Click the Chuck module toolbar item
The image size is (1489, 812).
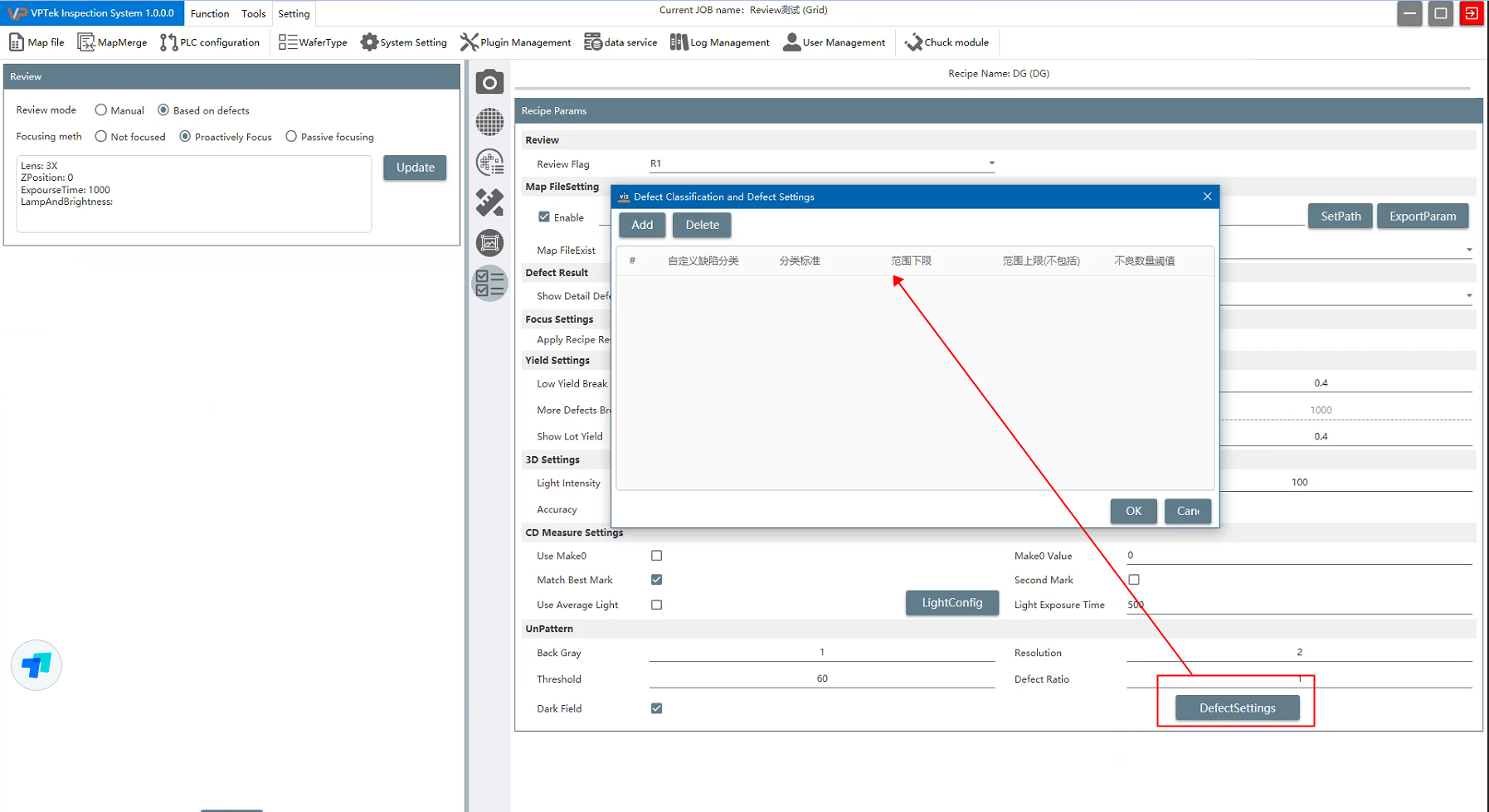[x=946, y=42]
